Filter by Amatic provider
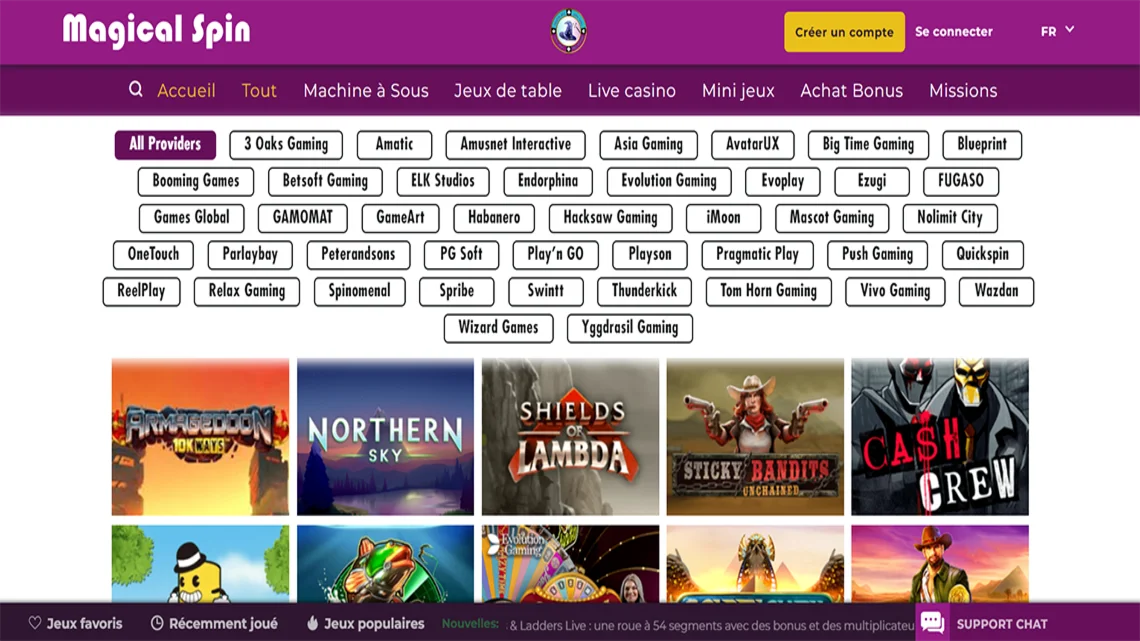The image size is (1140, 641). [394, 144]
